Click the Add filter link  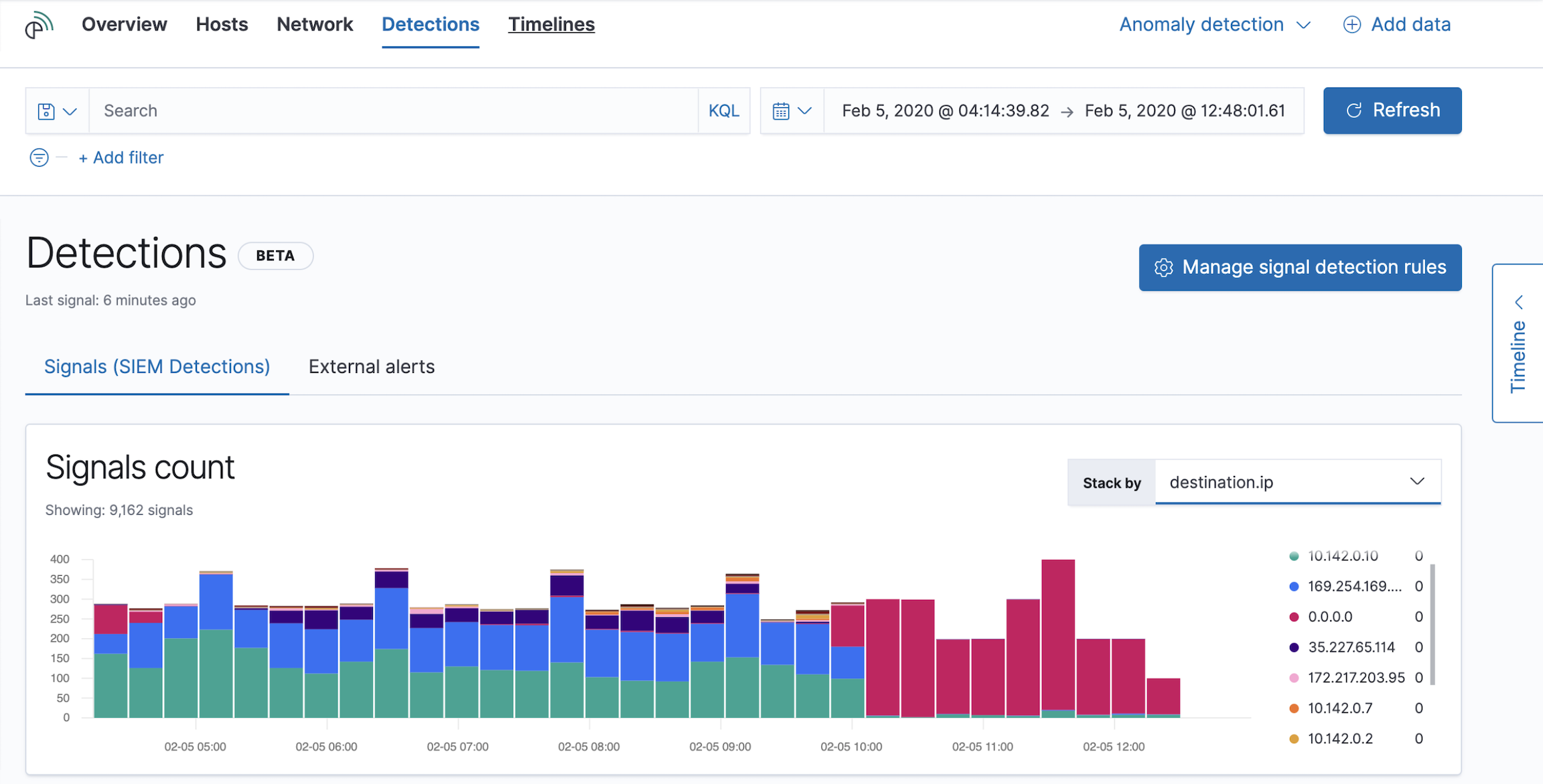tap(121, 158)
